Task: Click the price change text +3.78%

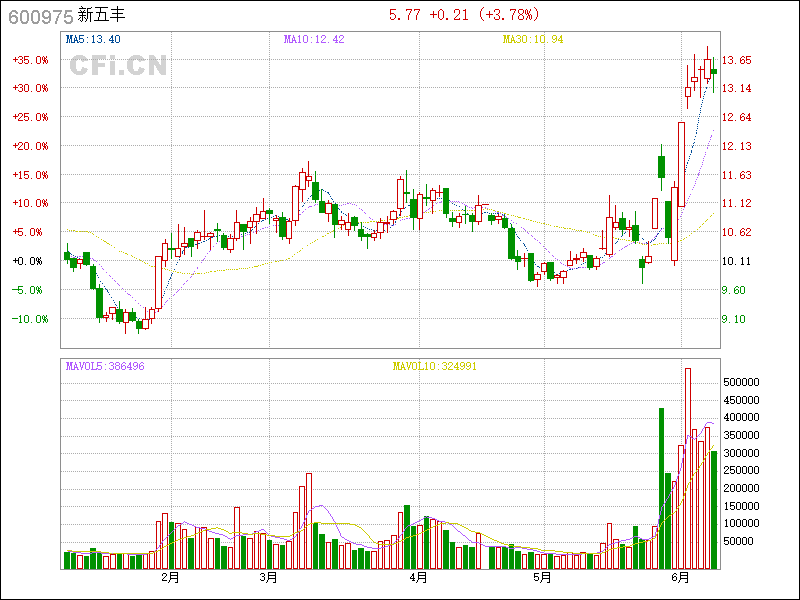Action: 509,15
